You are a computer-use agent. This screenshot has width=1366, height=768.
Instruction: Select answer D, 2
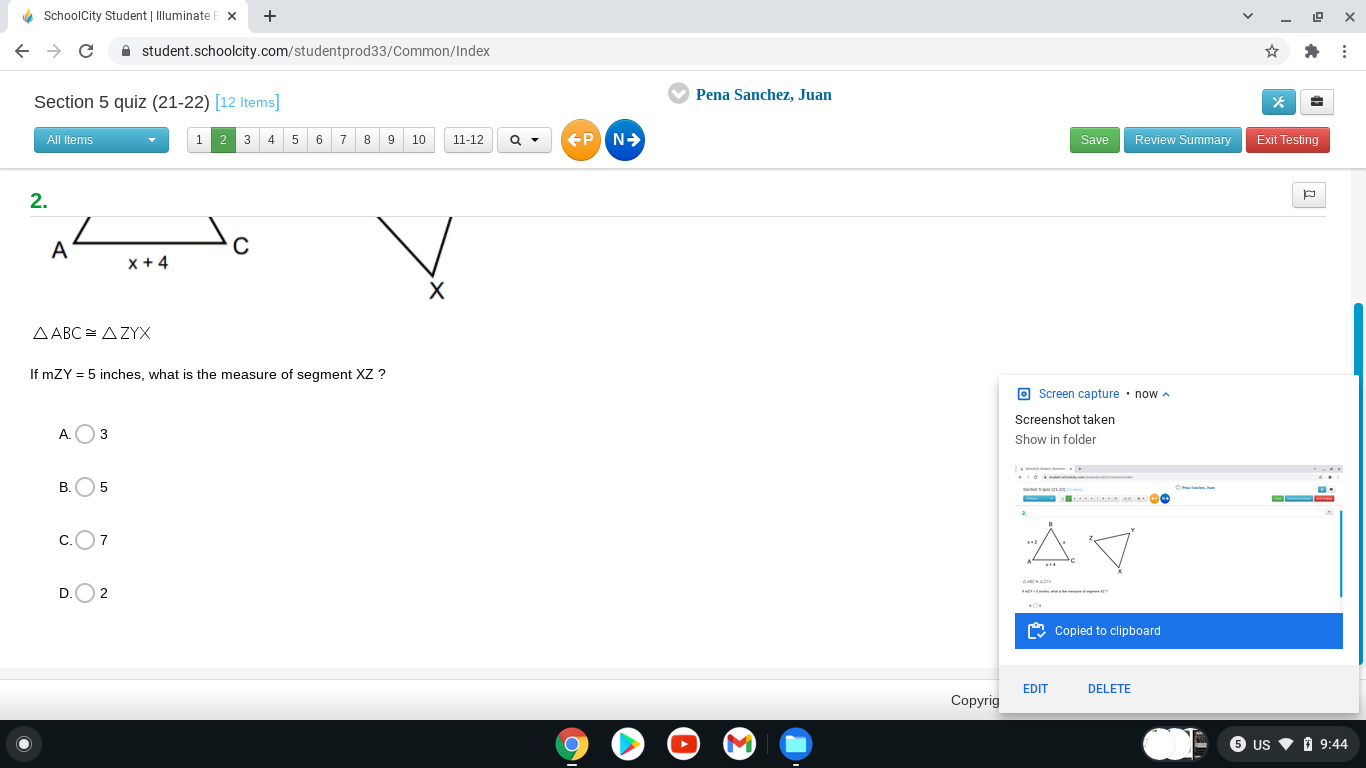(85, 593)
